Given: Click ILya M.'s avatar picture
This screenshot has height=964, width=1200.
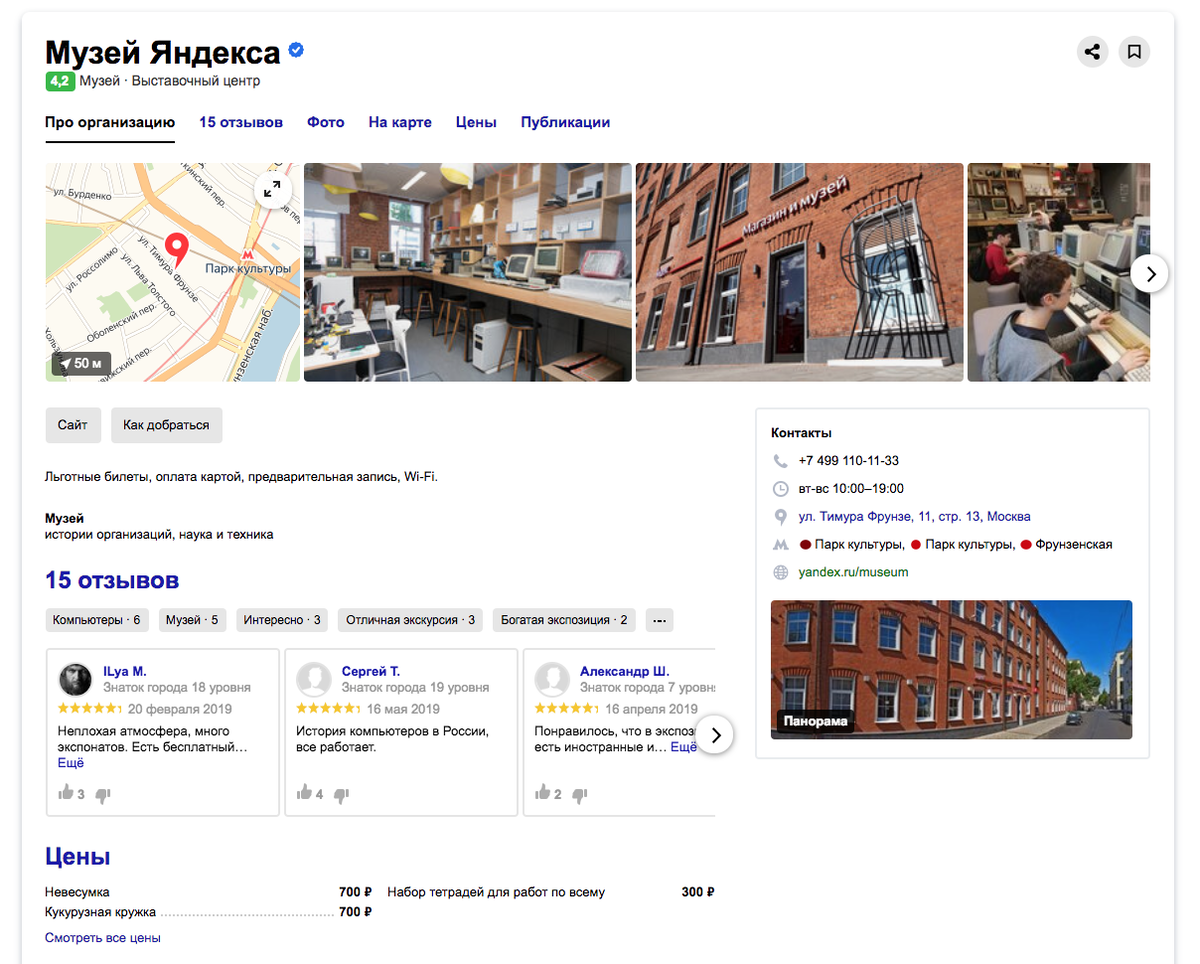Looking at the screenshot, I should (76, 679).
